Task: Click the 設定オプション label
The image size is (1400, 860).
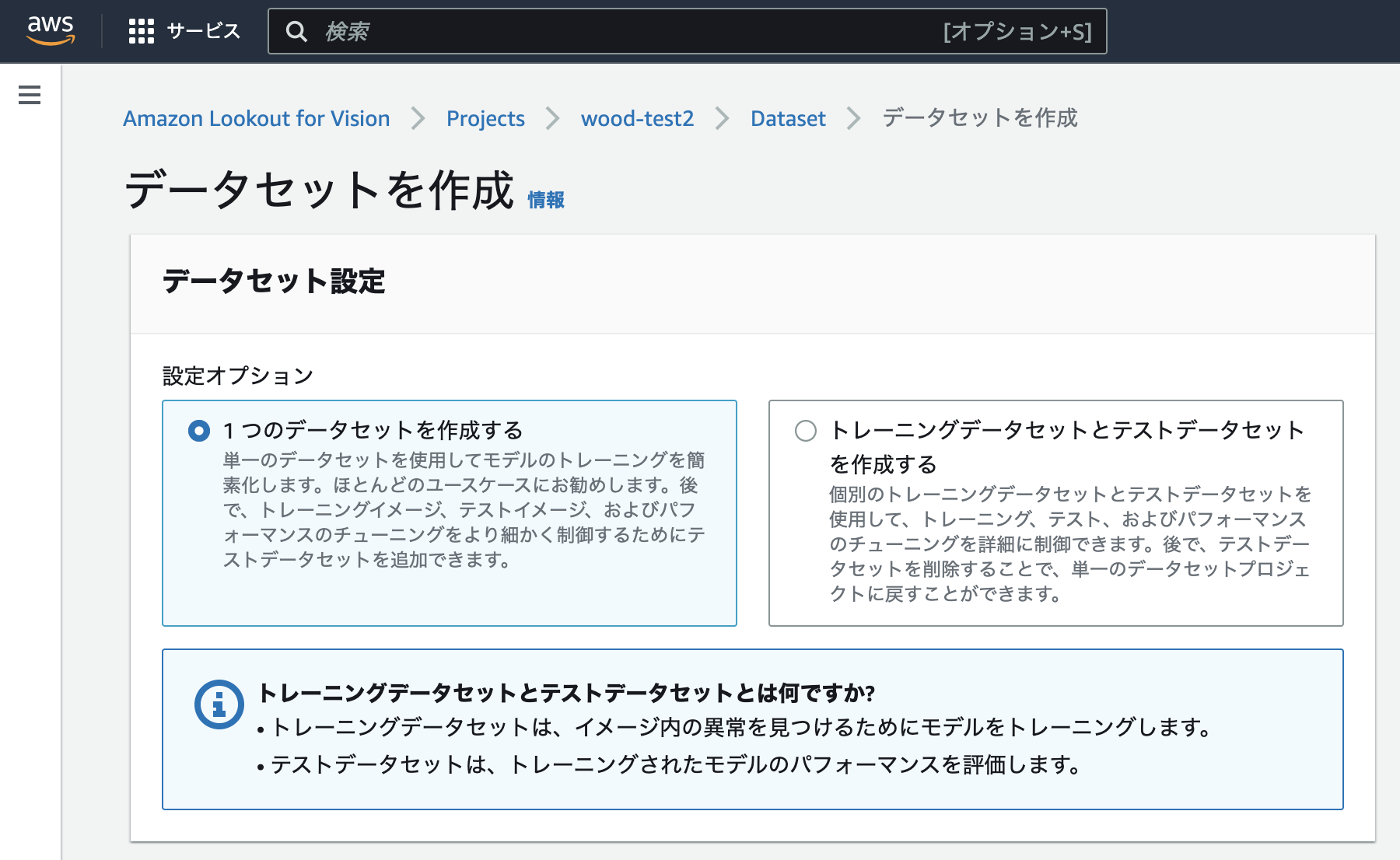Action: (x=238, y=376)
